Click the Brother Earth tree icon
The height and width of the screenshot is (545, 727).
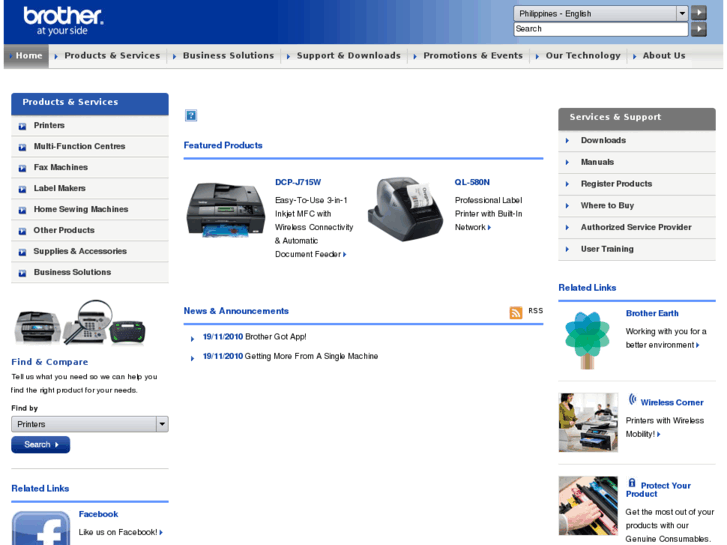[x=587, y=340]
